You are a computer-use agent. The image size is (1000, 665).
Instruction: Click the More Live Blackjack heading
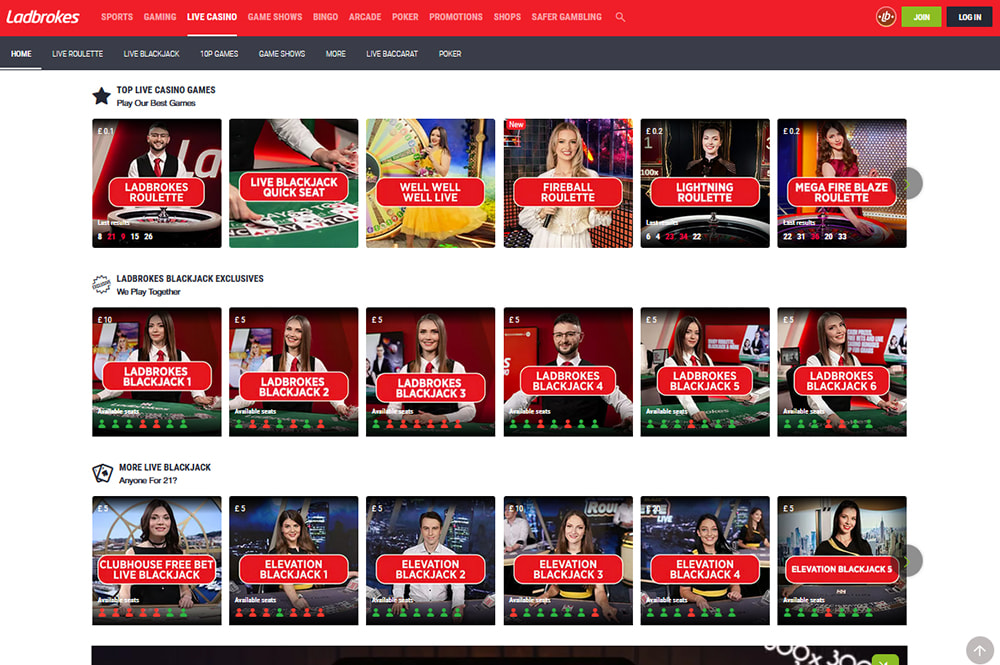click(165, 467)
